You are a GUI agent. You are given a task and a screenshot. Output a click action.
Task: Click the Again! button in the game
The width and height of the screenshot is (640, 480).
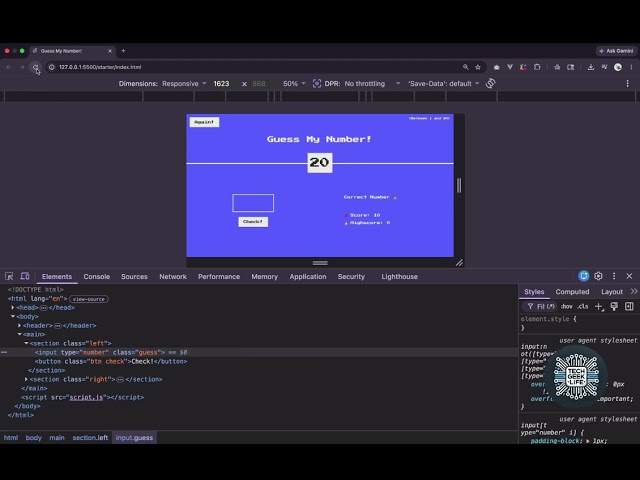(x=204, y=122)
